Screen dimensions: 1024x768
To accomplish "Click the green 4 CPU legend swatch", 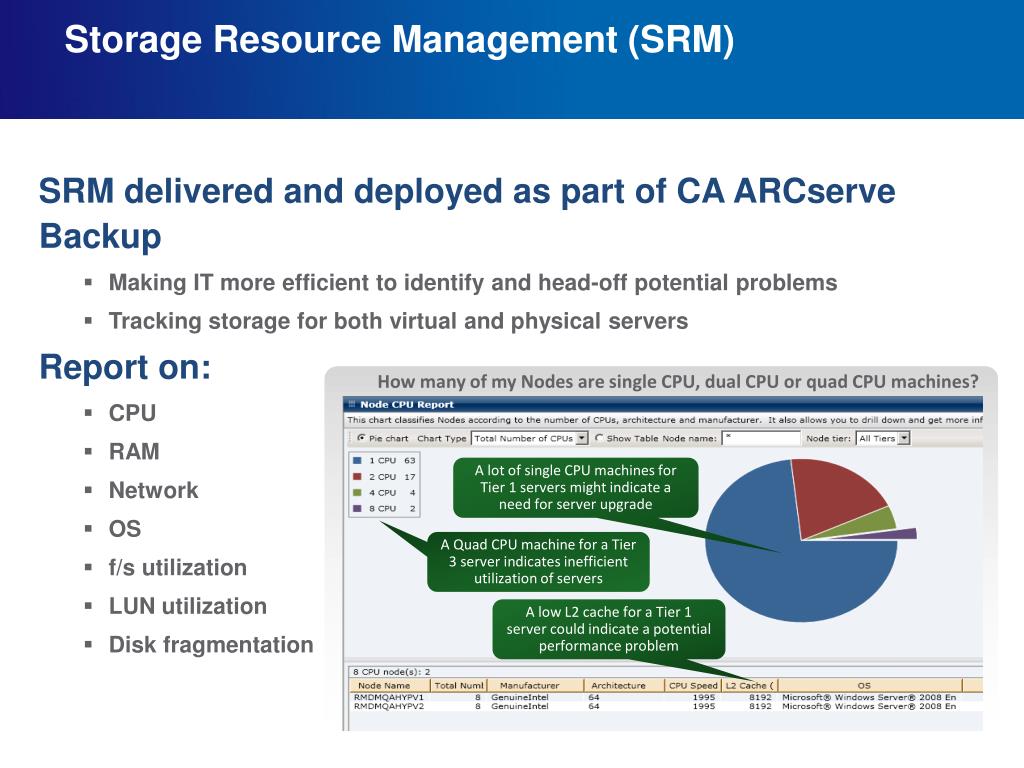I will coord(357,492).
